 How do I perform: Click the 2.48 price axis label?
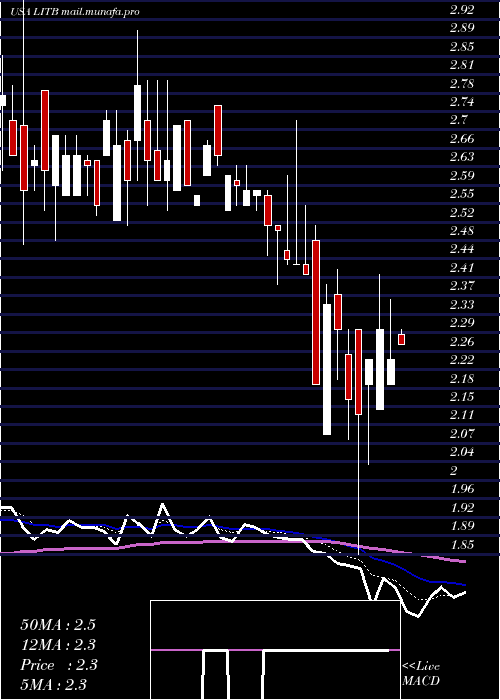(x=462, y=231)
